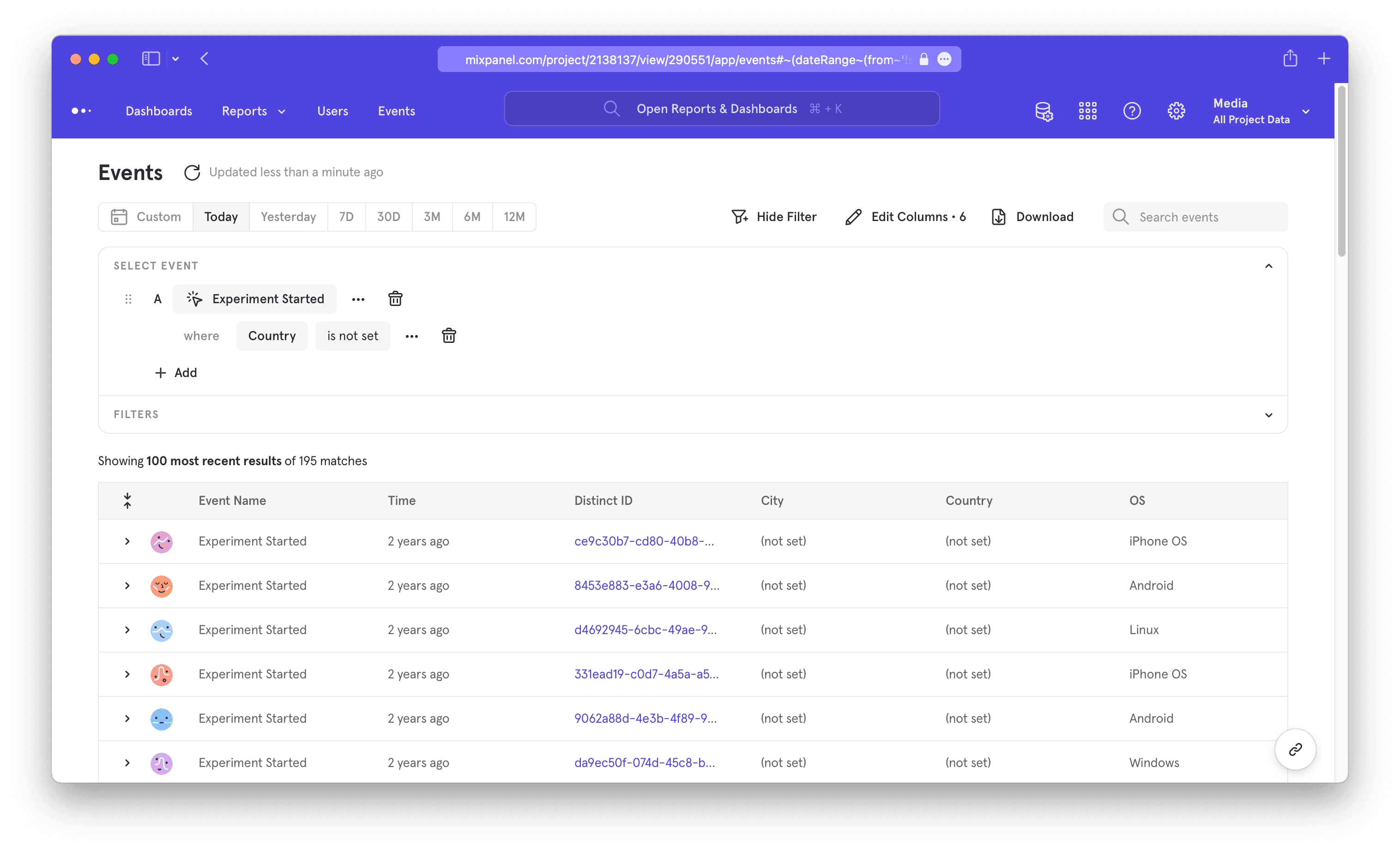Image resolution: width=1400 pixels, height=851 pixels.
Task: Expand the first Experiment Started row
Action: pos(127,541)
